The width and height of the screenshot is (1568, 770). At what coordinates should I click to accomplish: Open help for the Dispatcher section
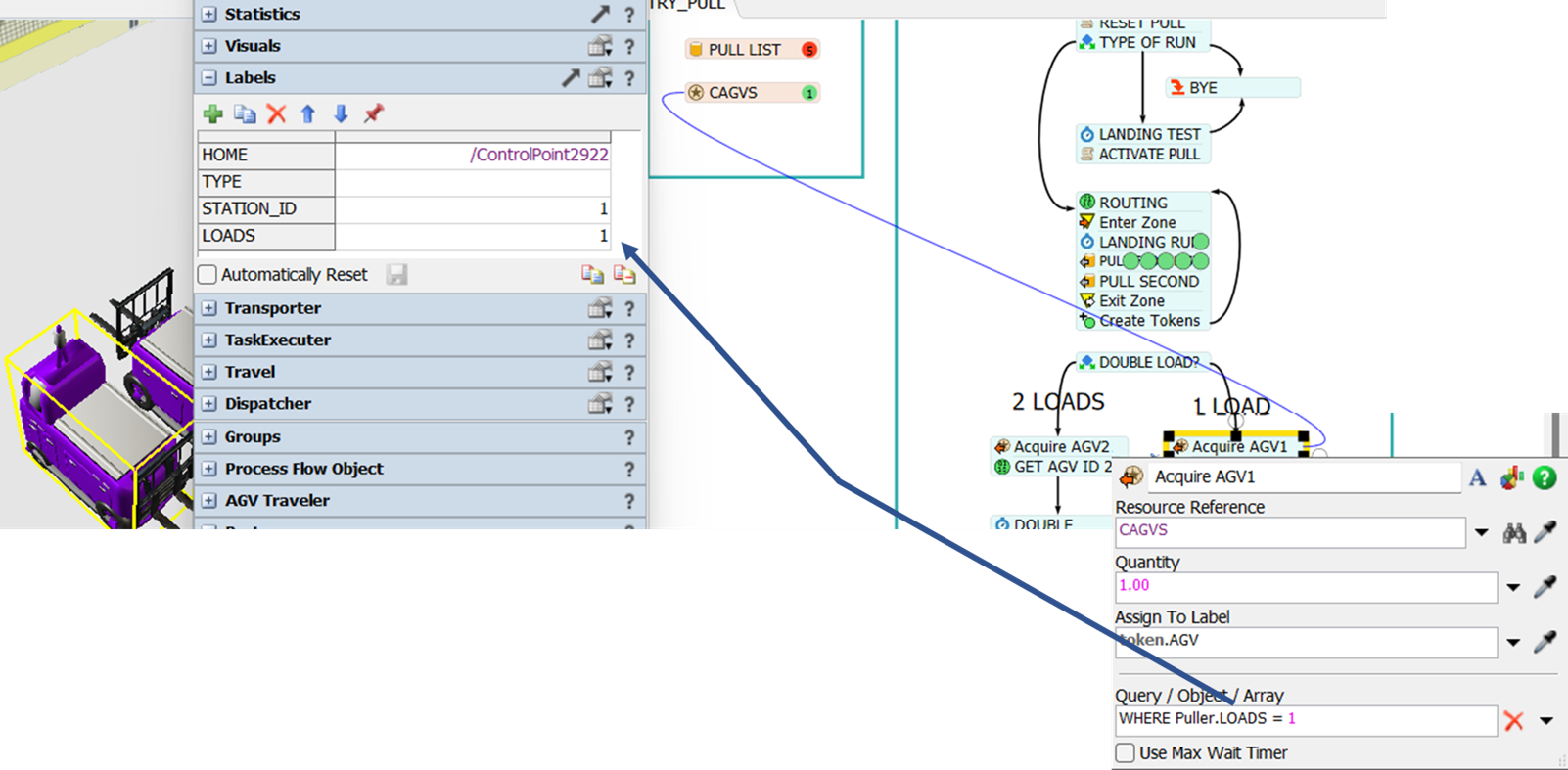(x=629, y=404)
